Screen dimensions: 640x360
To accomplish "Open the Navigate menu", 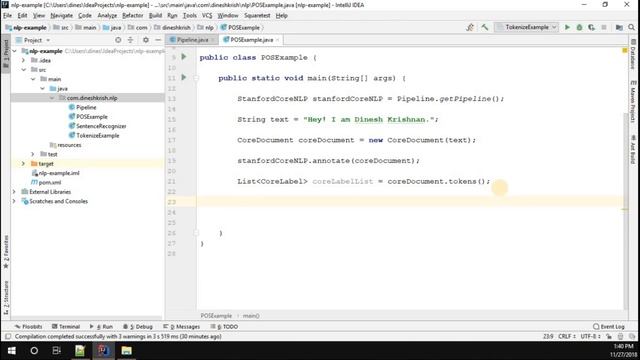I will 62,16.
